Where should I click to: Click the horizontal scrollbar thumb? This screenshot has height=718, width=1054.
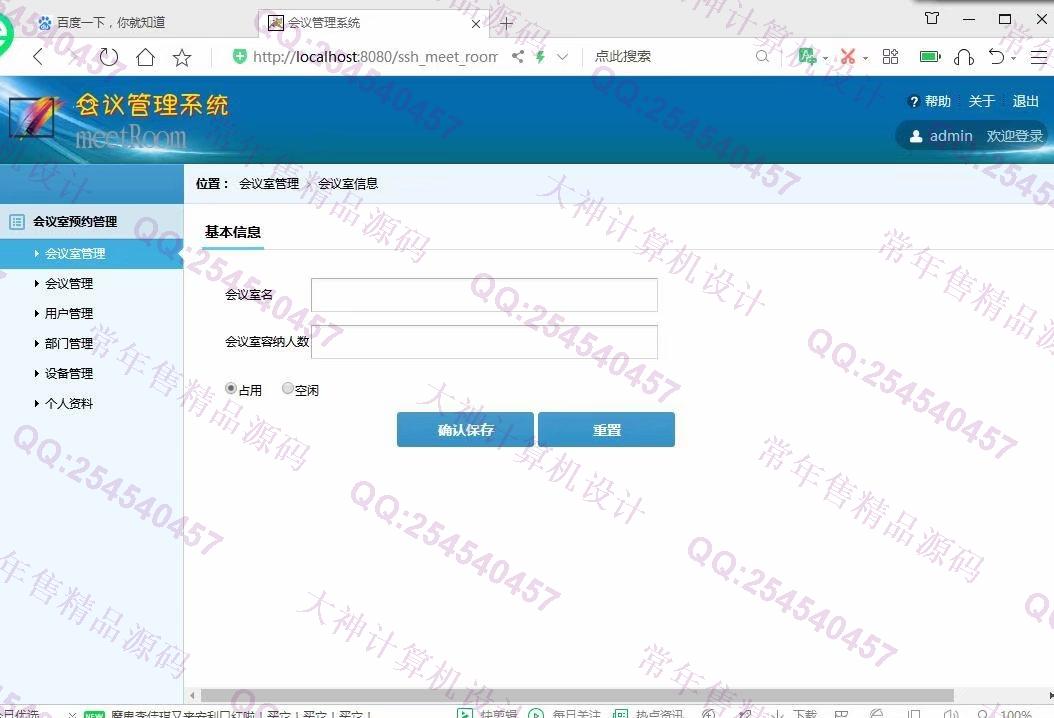577,695
